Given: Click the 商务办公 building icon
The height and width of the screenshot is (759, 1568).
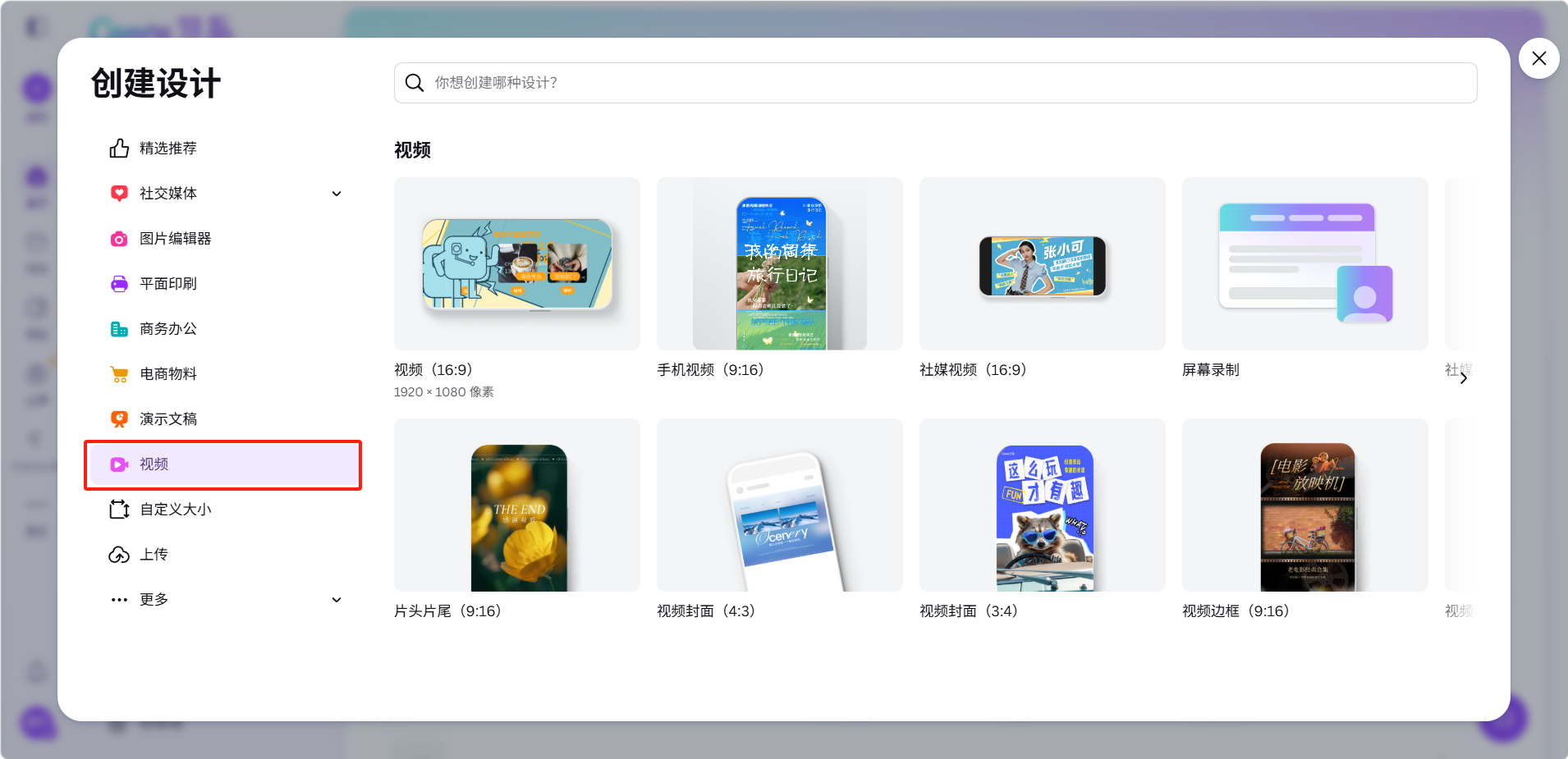Looking at the screenshot, I should pos(119,329).
